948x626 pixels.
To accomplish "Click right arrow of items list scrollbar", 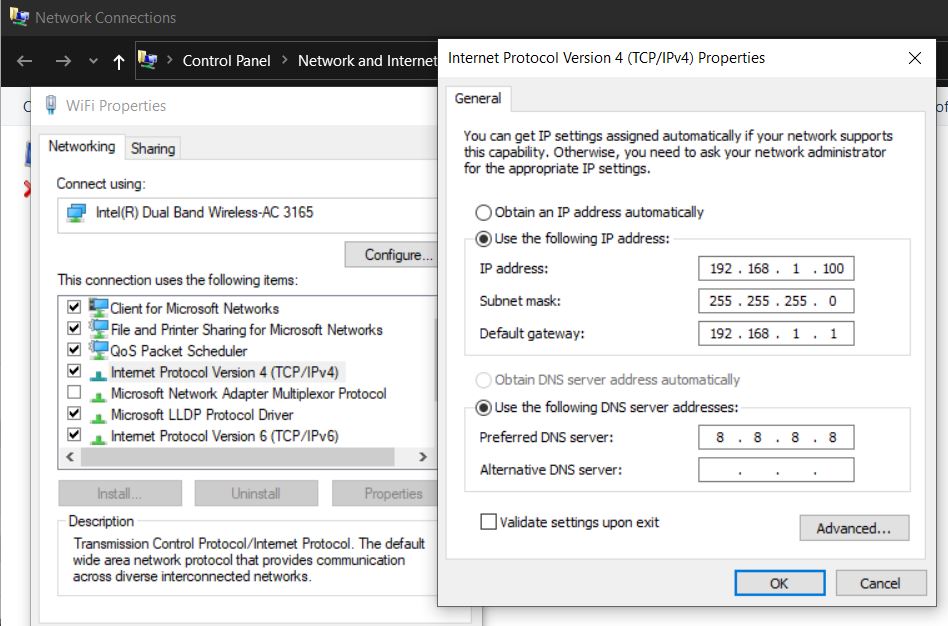I will coord(423,457).
